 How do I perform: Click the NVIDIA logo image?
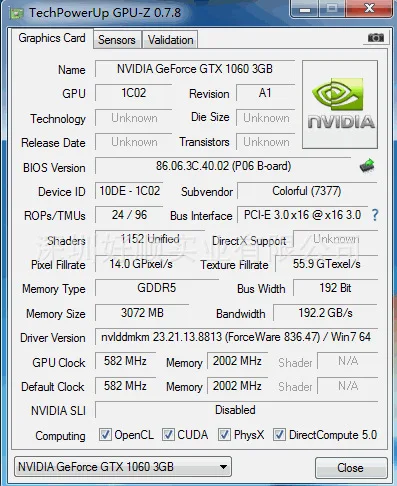point(340,104)
